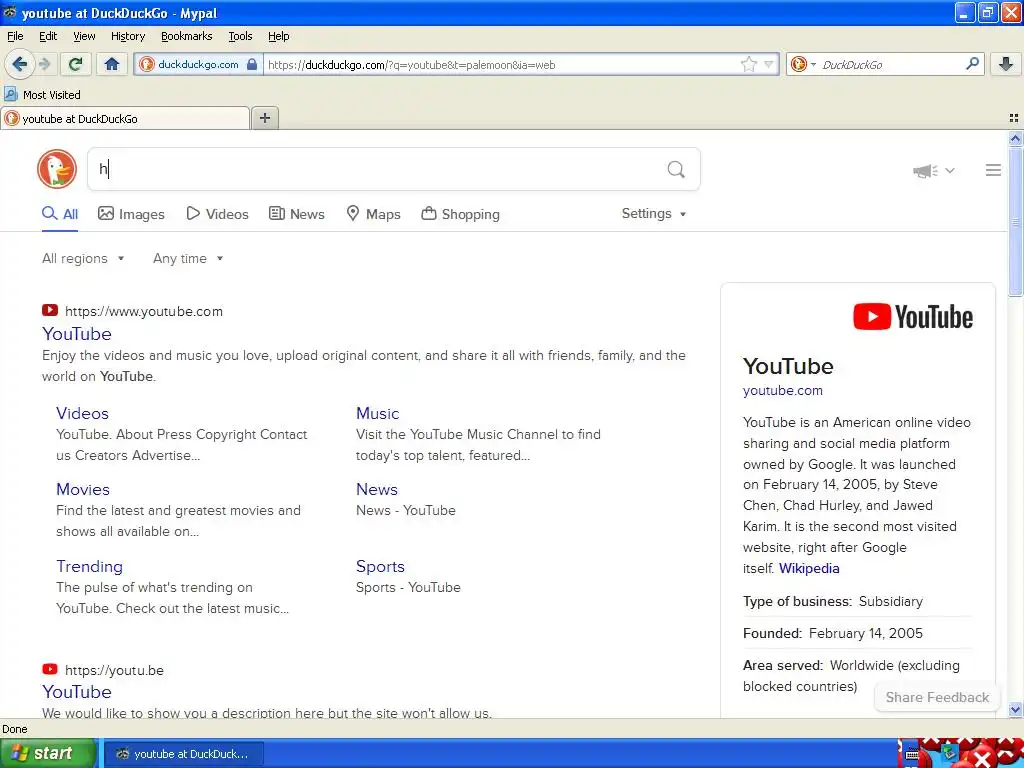The height and width of the screenshot is (768, 1024).
Task: Click the YouTube logo in the info panel
Action: click(912, 317)
